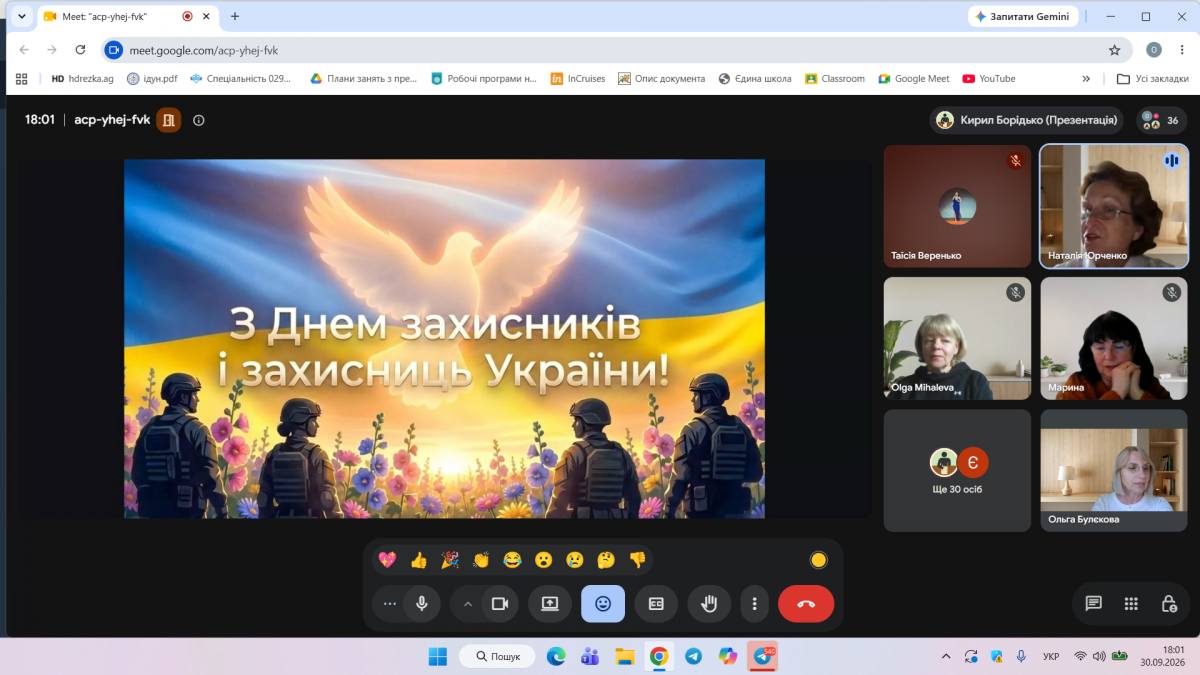Screen dimensions: 1200x675
Task: Toggle the microphone on or off
Action: [422, 604]
